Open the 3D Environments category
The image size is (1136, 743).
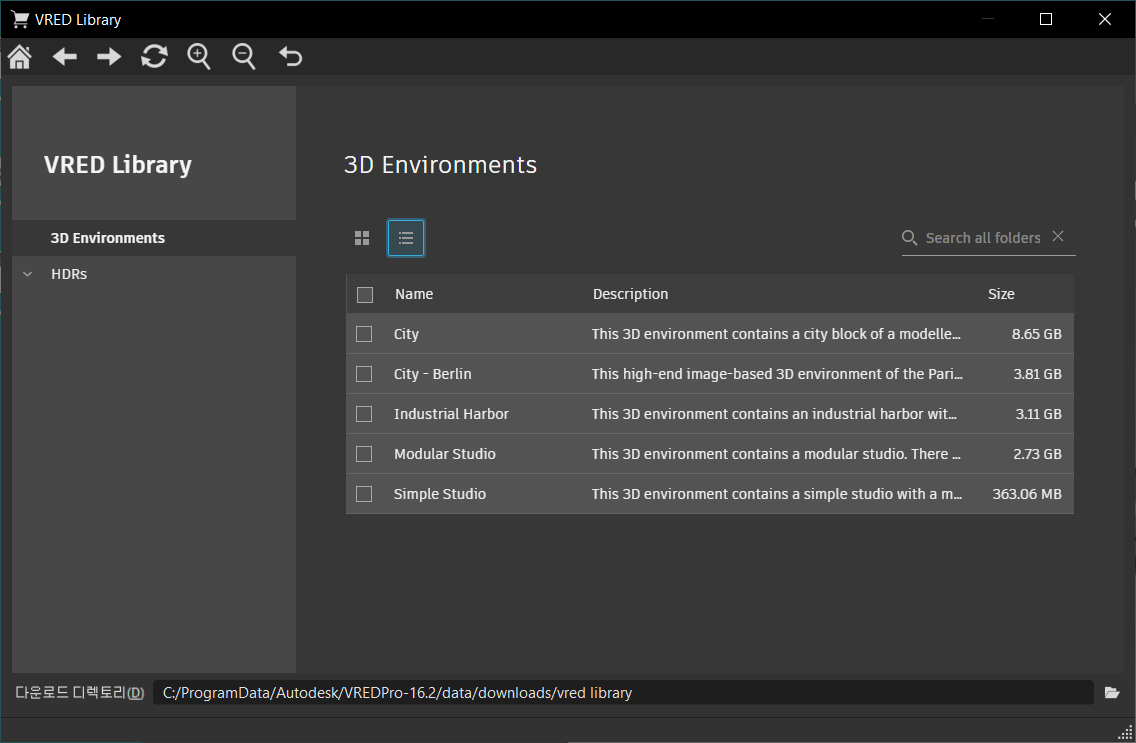point(108,238)
